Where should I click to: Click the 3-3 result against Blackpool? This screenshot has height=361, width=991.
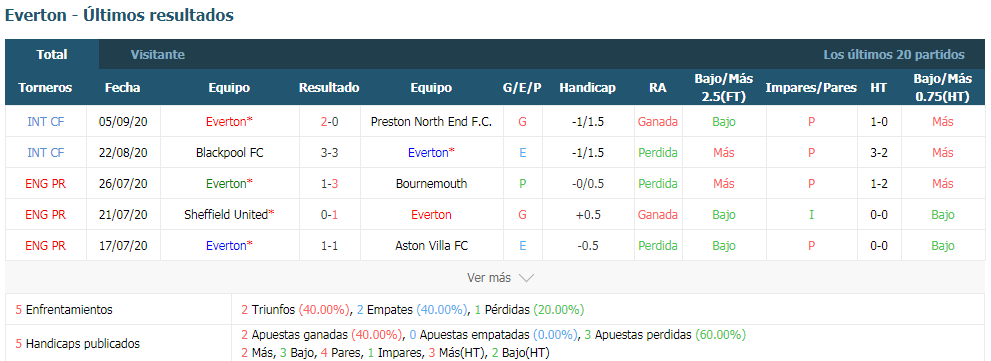click(329, 152)
